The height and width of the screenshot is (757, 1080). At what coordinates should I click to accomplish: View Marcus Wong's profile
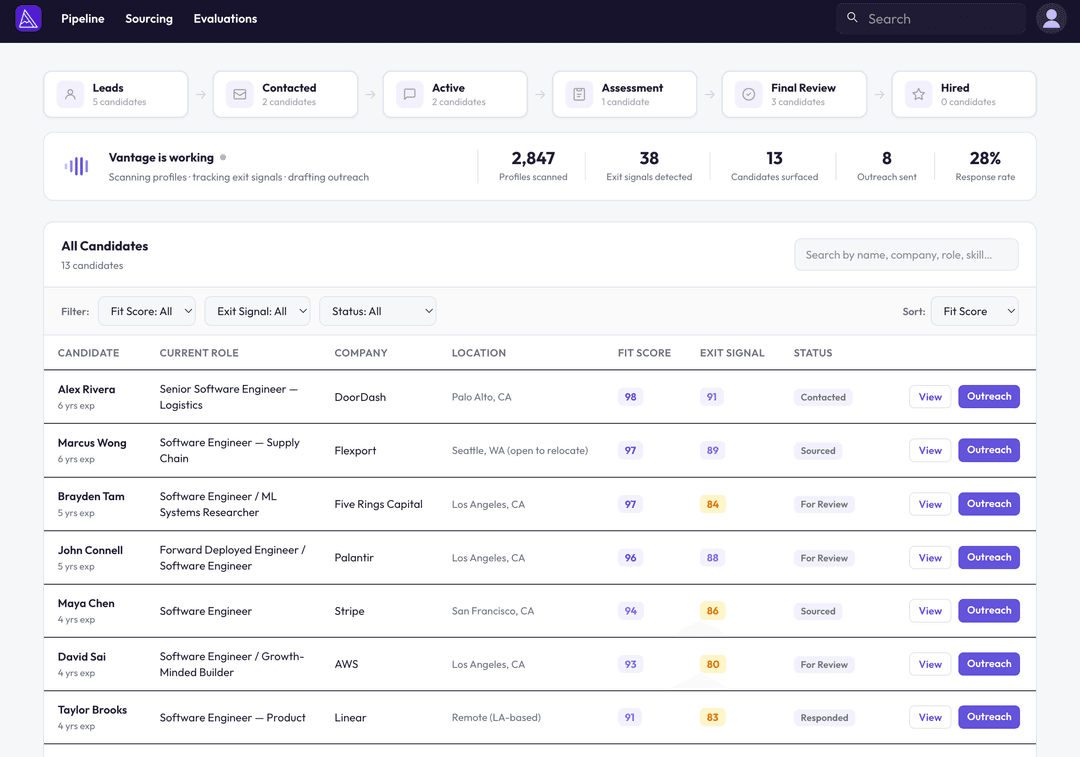coord(930,450)
